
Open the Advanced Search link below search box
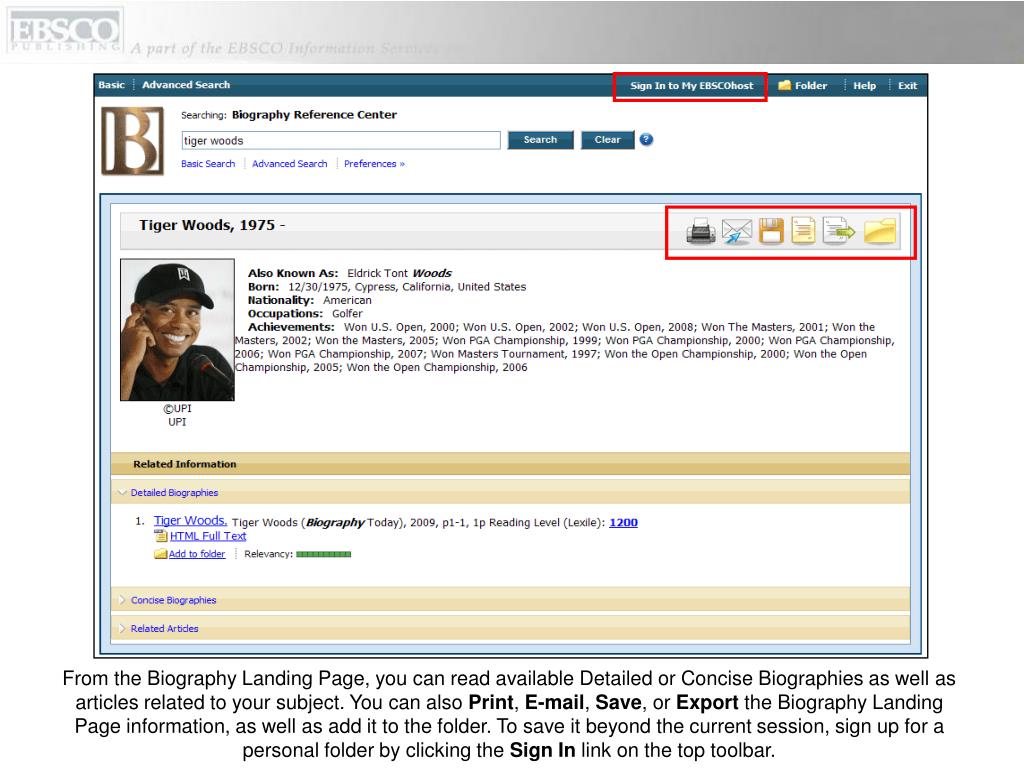point(289,164)
